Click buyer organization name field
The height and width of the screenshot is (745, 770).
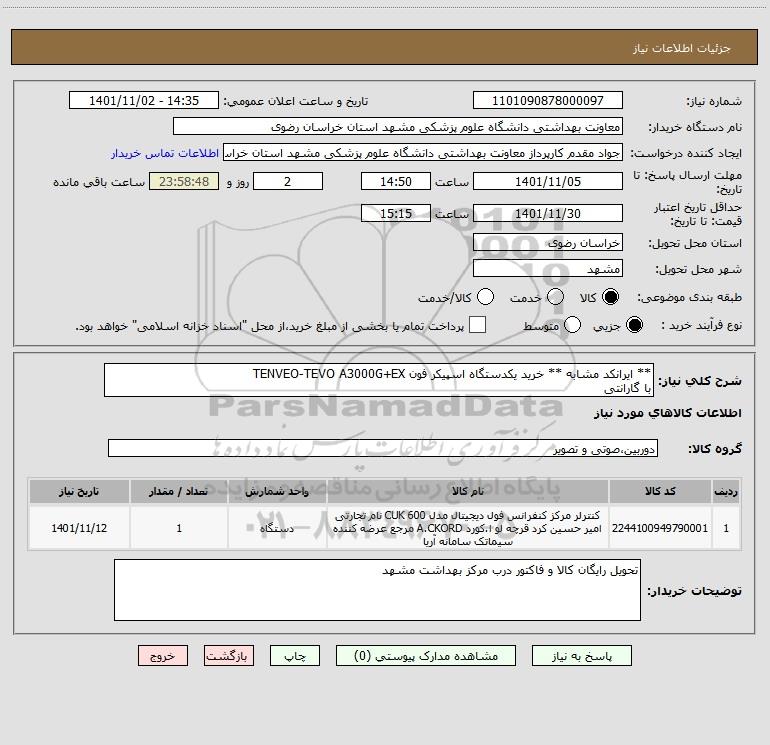pyautogui.click(x=398, y=127)
